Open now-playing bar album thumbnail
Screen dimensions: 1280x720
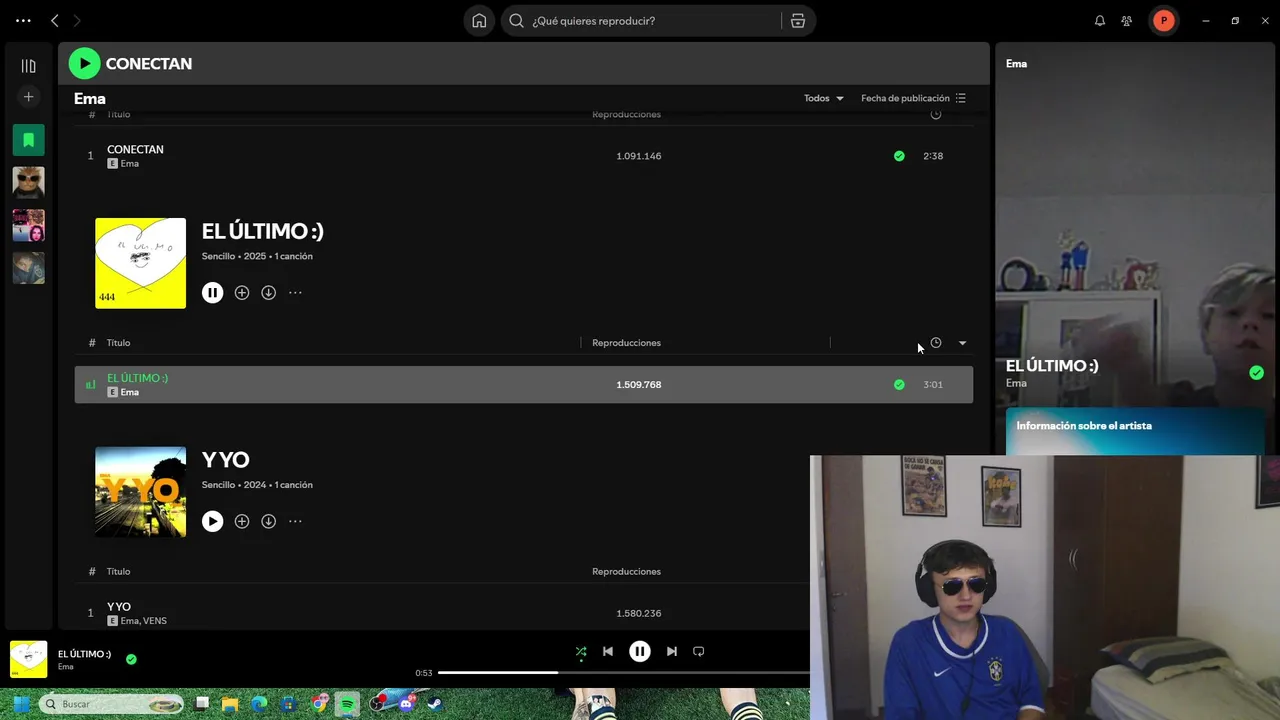tap(28, 660)
